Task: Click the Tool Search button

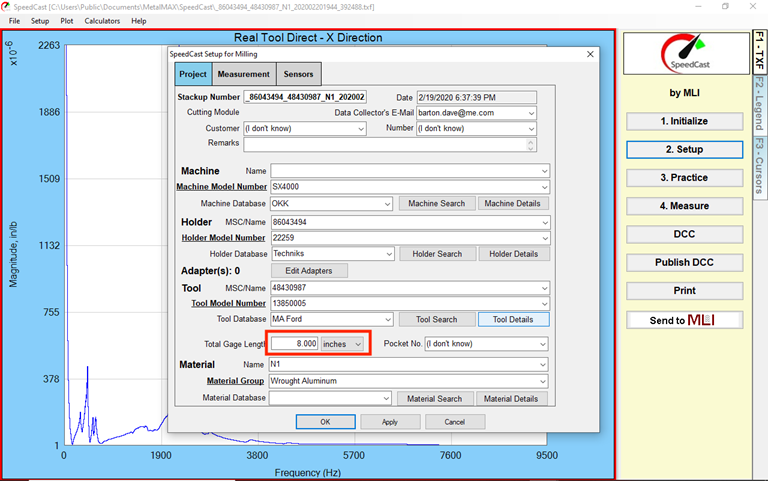Action: point(437,319)
